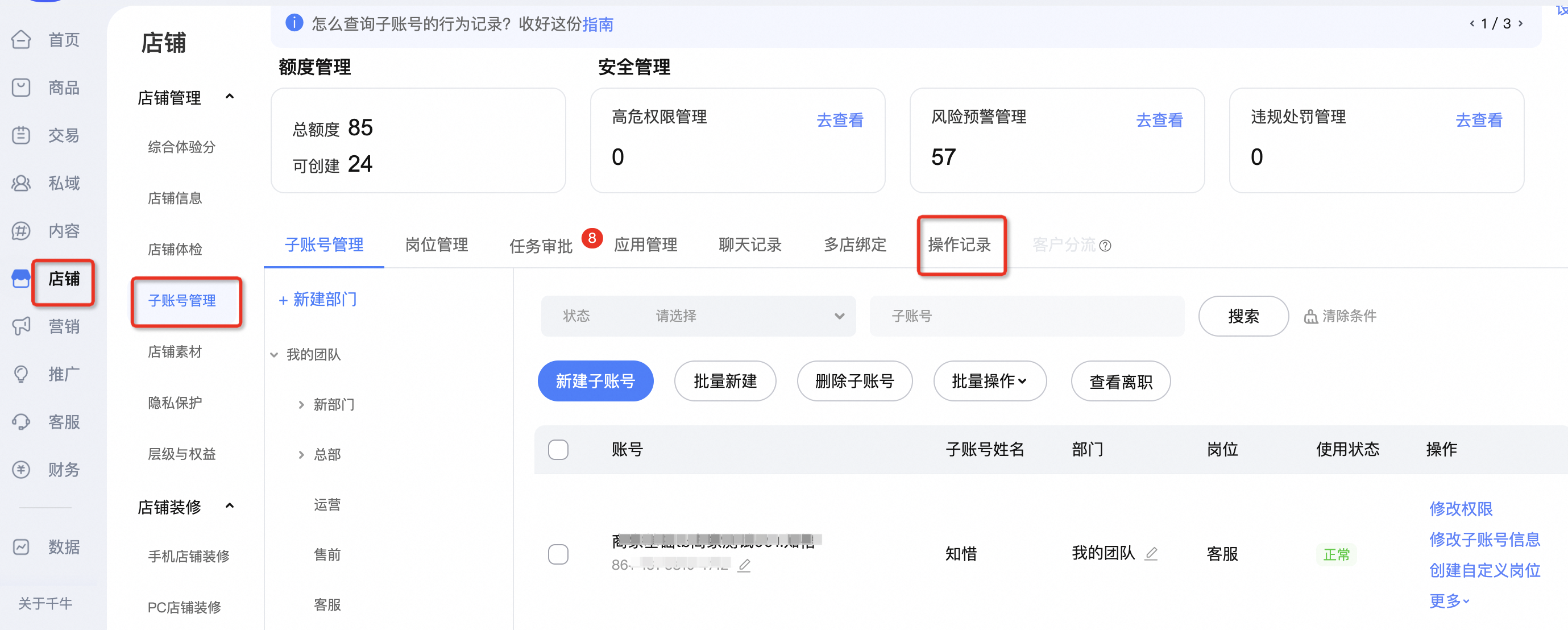
Task: Go to previous banner page arrow
Action: pyautogui.click(x=1472, y=24)
